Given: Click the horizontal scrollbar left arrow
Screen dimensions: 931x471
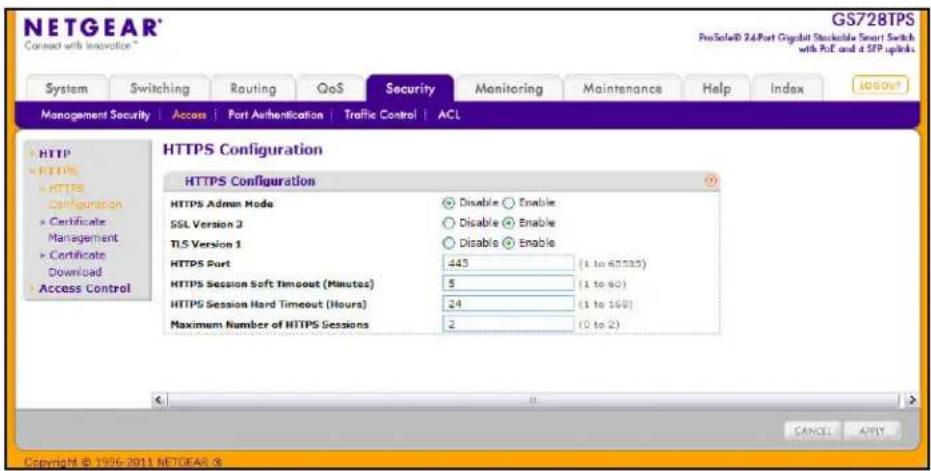Looking at the screenshot, I should point(158,400).
